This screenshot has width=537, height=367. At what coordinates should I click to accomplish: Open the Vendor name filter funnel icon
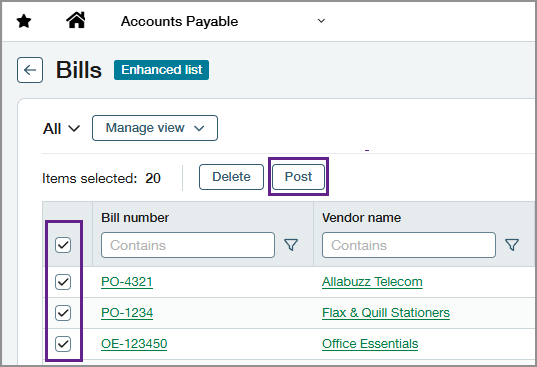pos(512,245)
